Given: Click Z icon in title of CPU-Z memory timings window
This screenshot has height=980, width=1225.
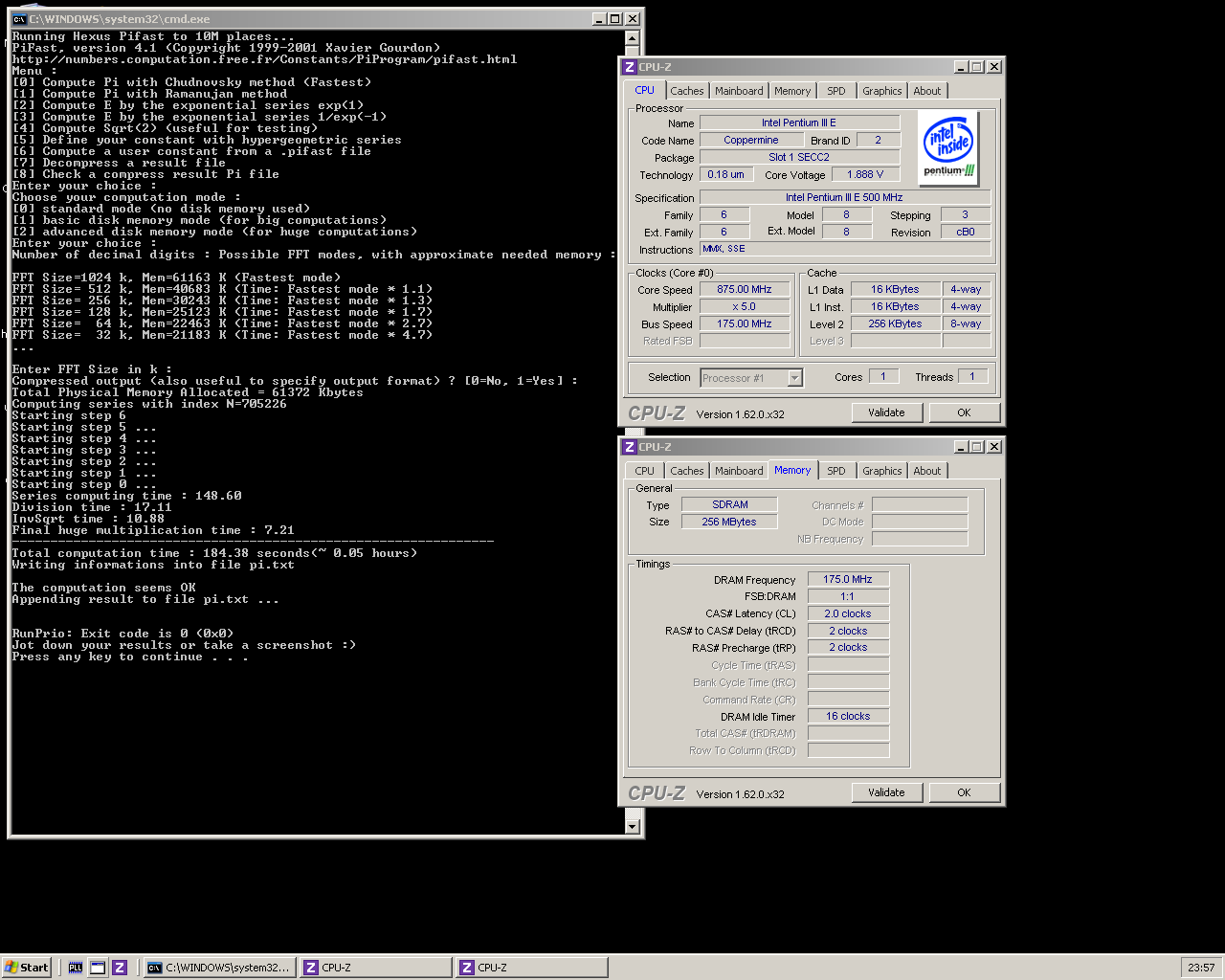Looking at the screenshot, I should tap(630, 446).
